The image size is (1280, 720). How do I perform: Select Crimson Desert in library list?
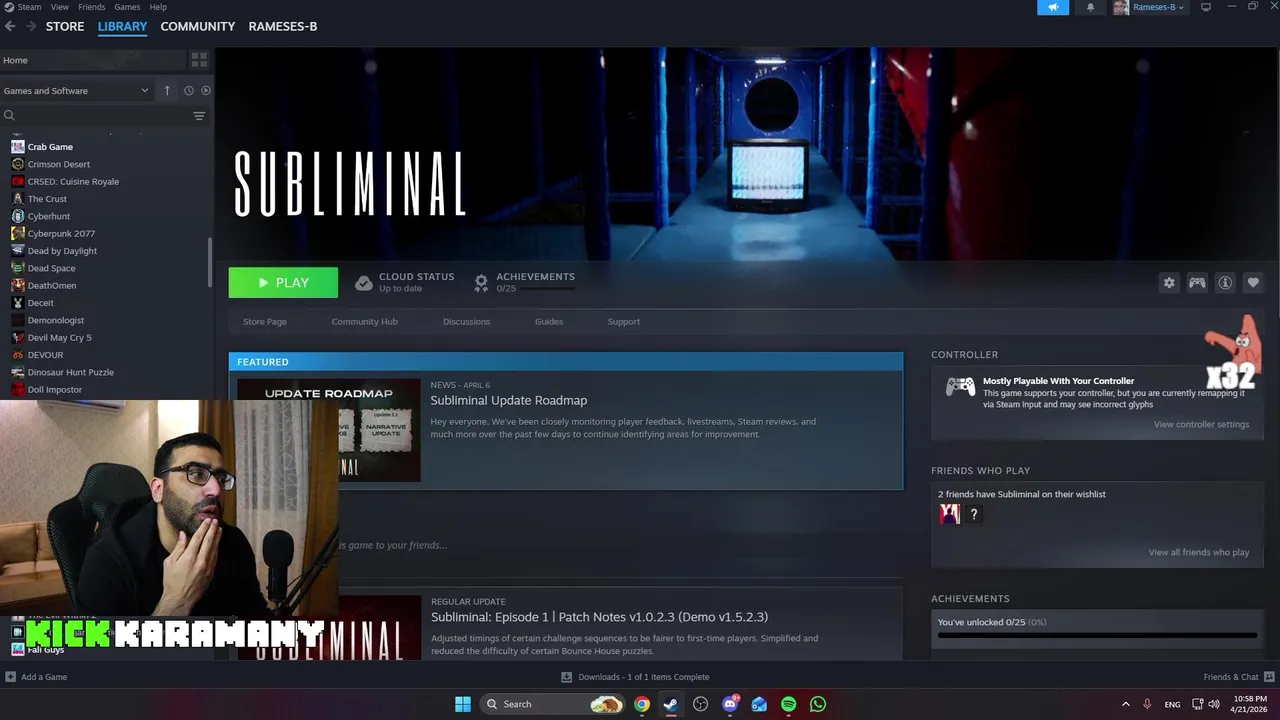coord(59,164)
